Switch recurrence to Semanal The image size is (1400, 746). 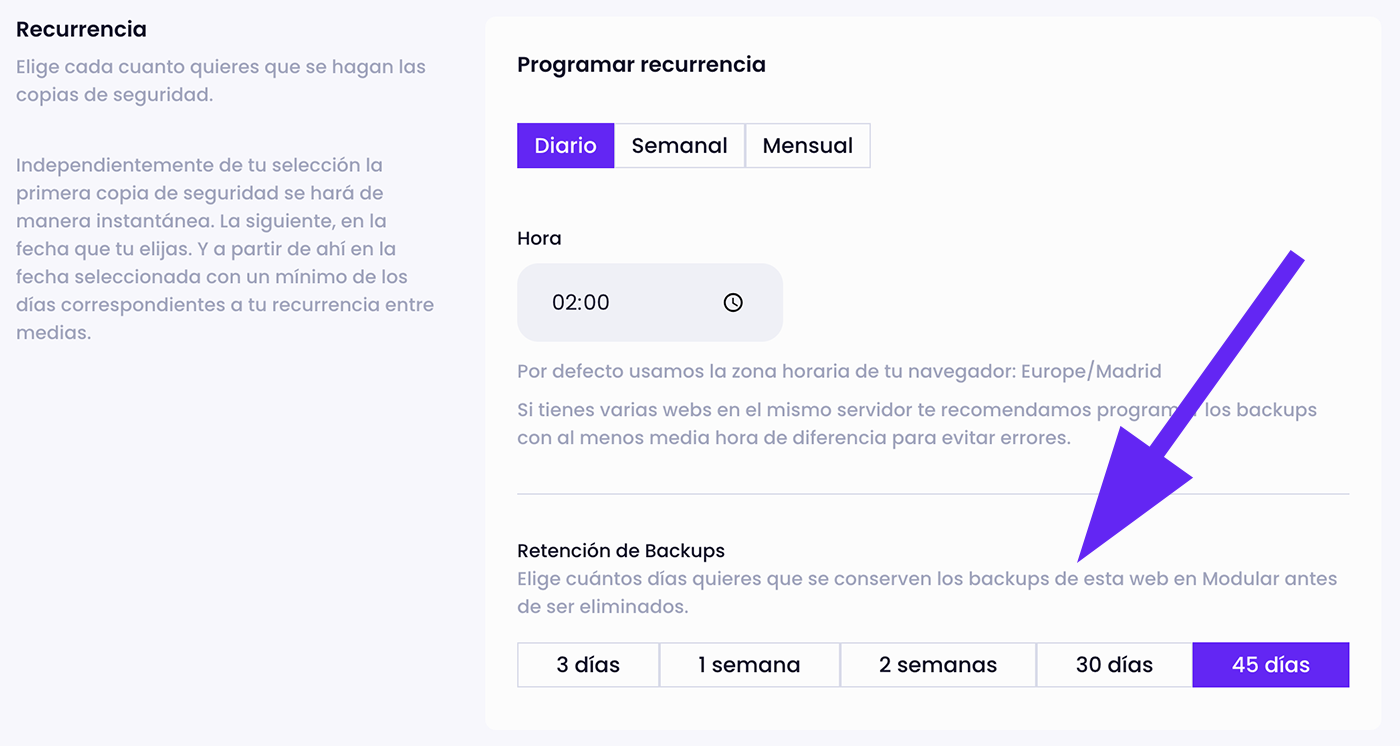click(679, 145)
